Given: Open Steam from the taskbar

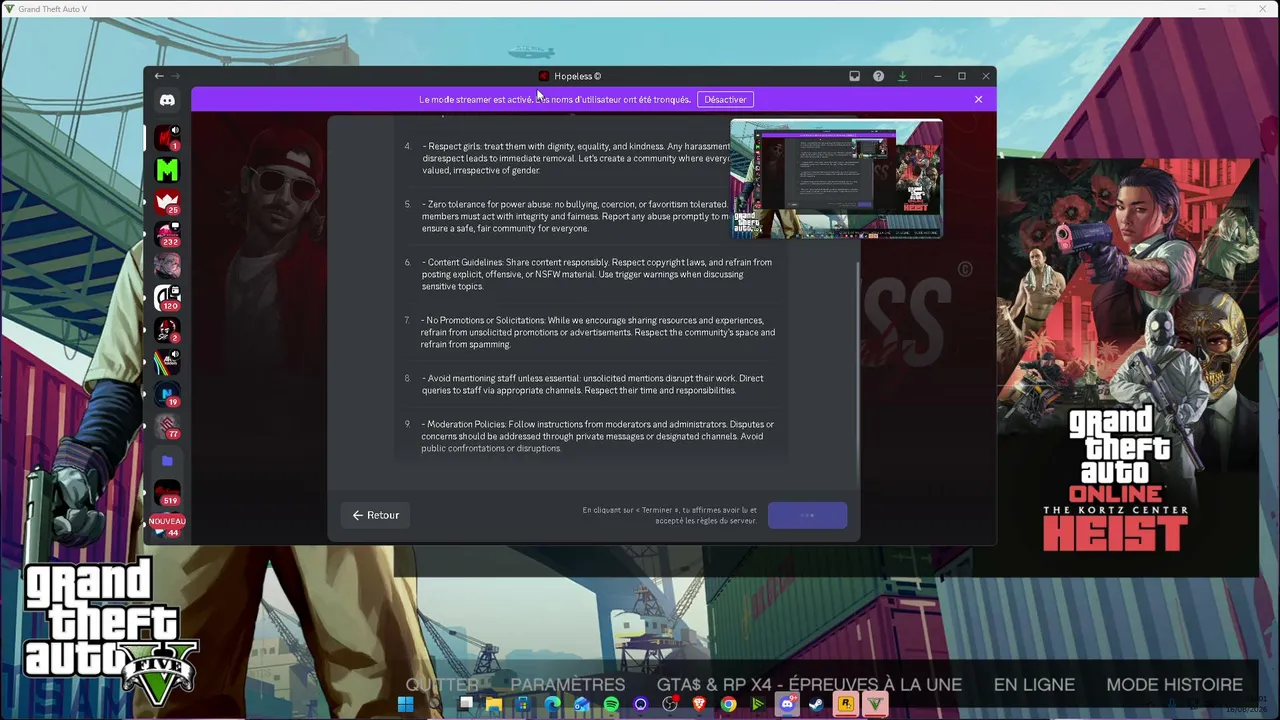Looking at the screenshot, I should pos(816,705).
